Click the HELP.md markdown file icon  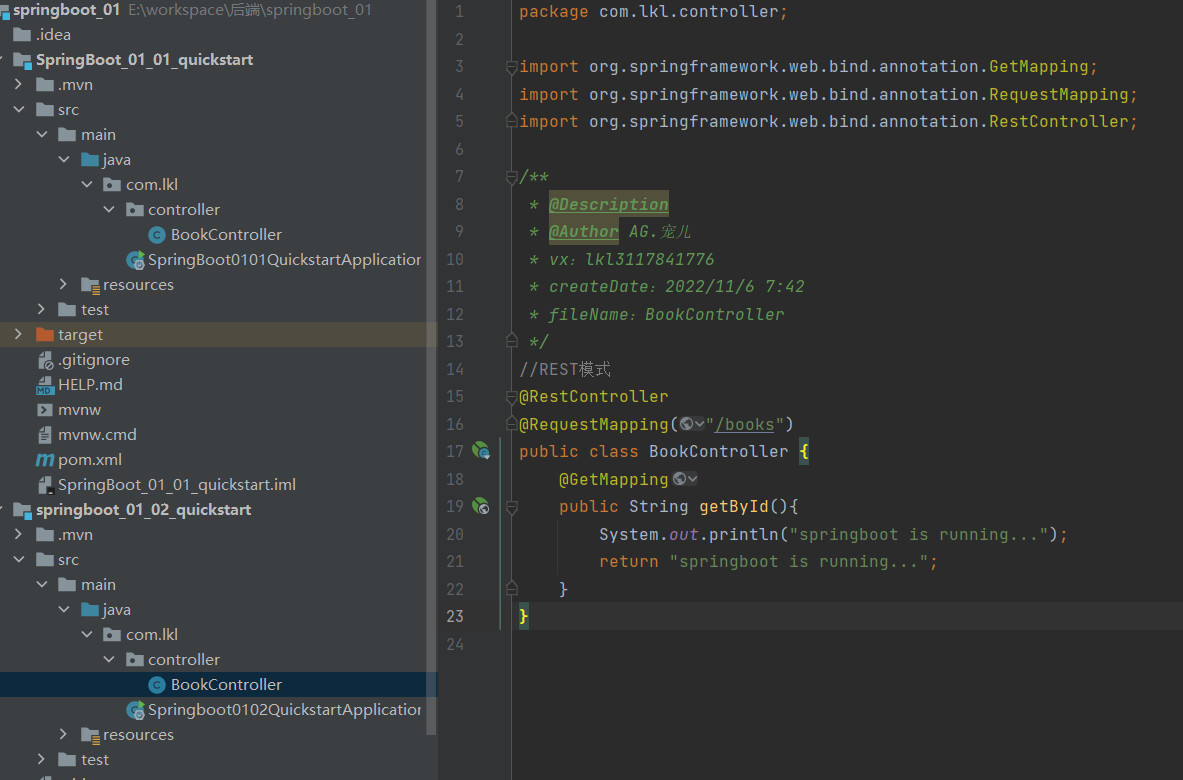tap(45, 385)
